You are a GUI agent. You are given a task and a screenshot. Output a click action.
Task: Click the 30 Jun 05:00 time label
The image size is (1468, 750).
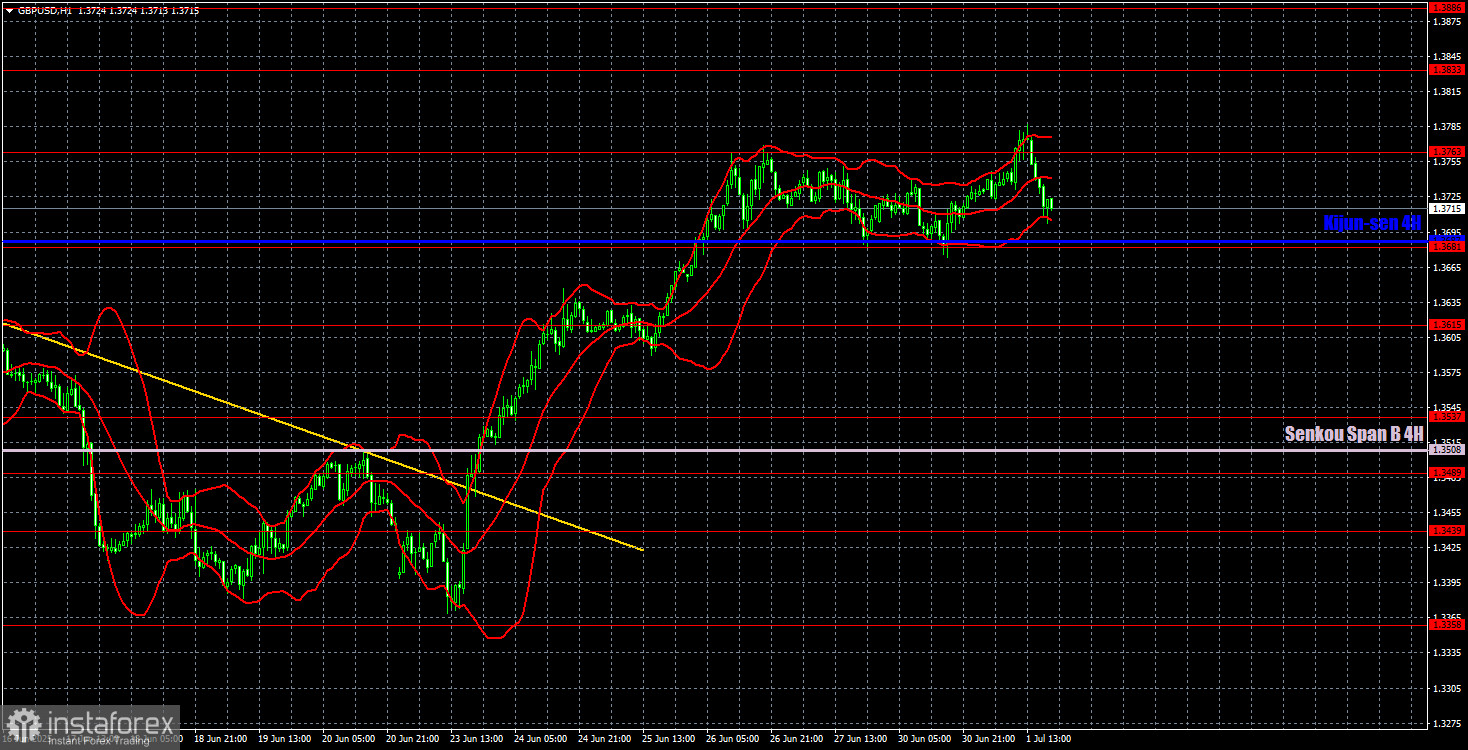(924, 740)
